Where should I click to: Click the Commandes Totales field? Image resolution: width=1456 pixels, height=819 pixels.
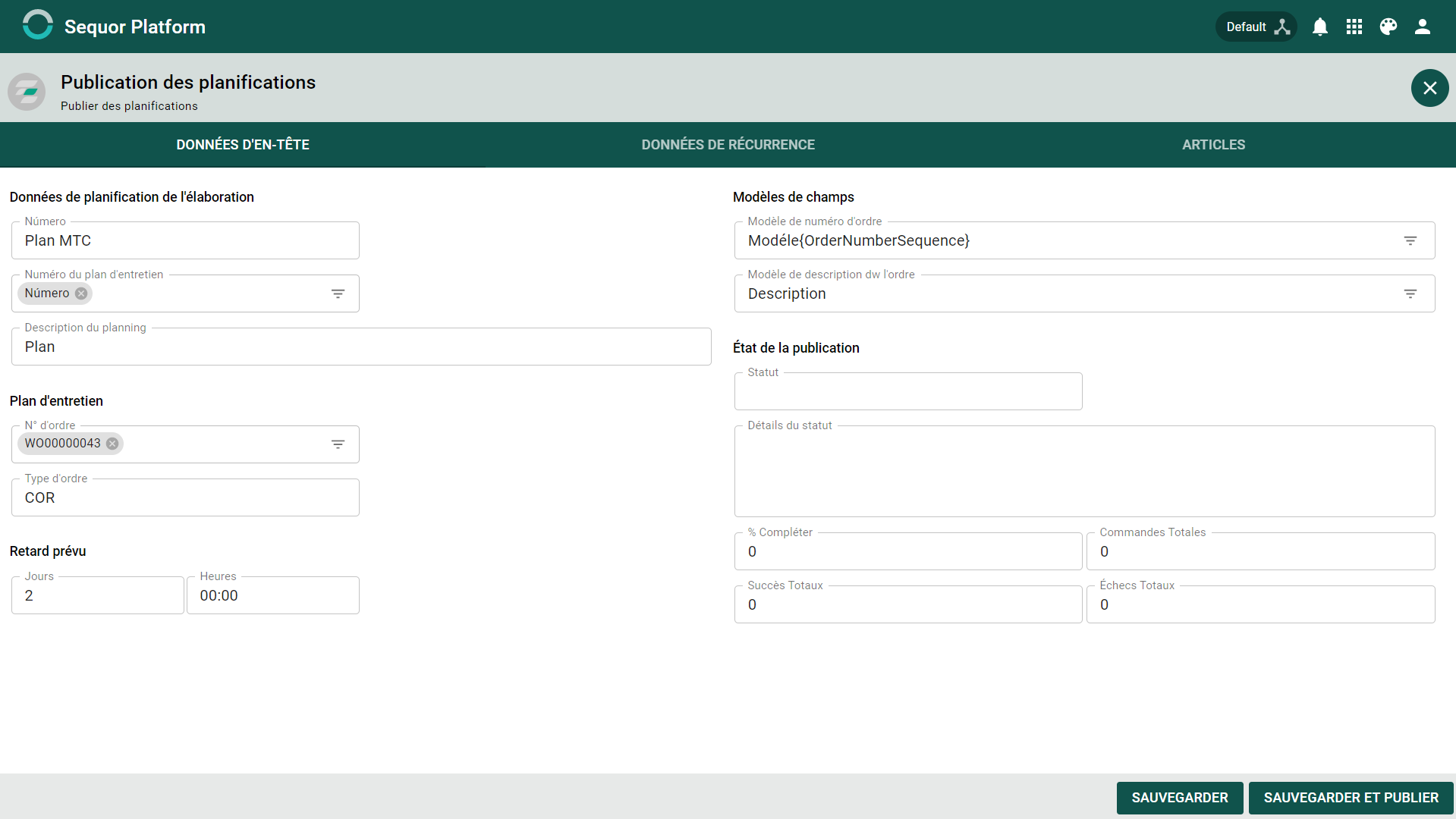click(x=1261, y=551)
